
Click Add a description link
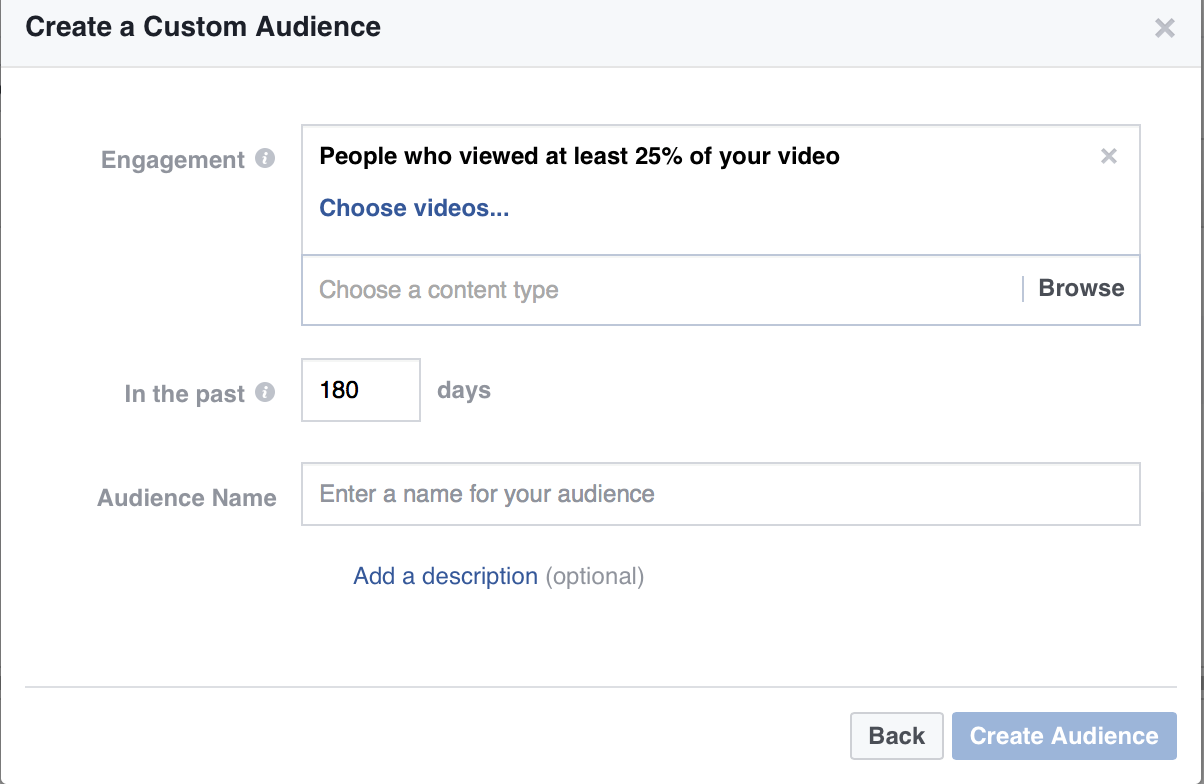tap(445, 577)
